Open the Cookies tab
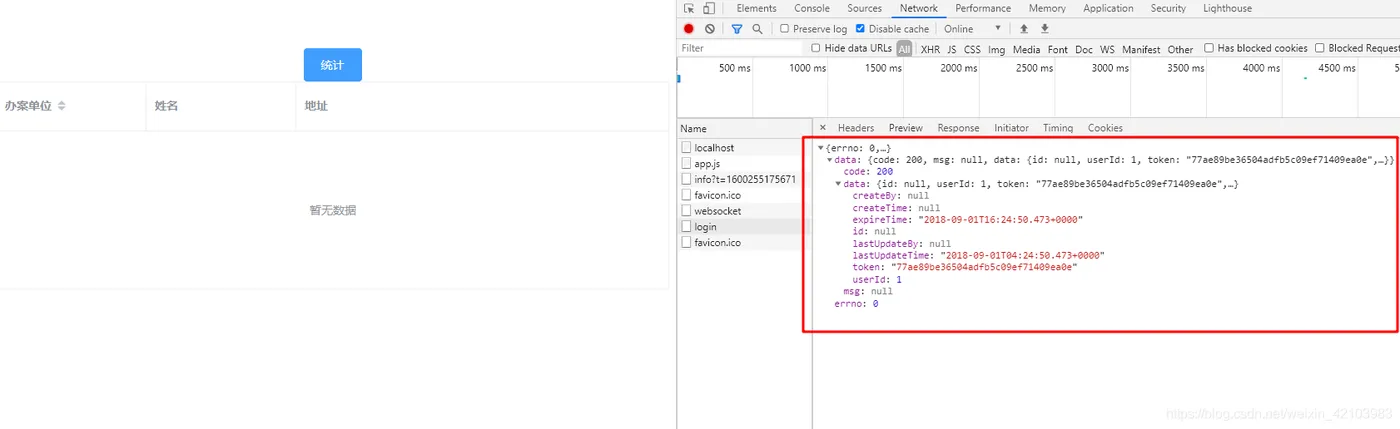 [1105, 128]
